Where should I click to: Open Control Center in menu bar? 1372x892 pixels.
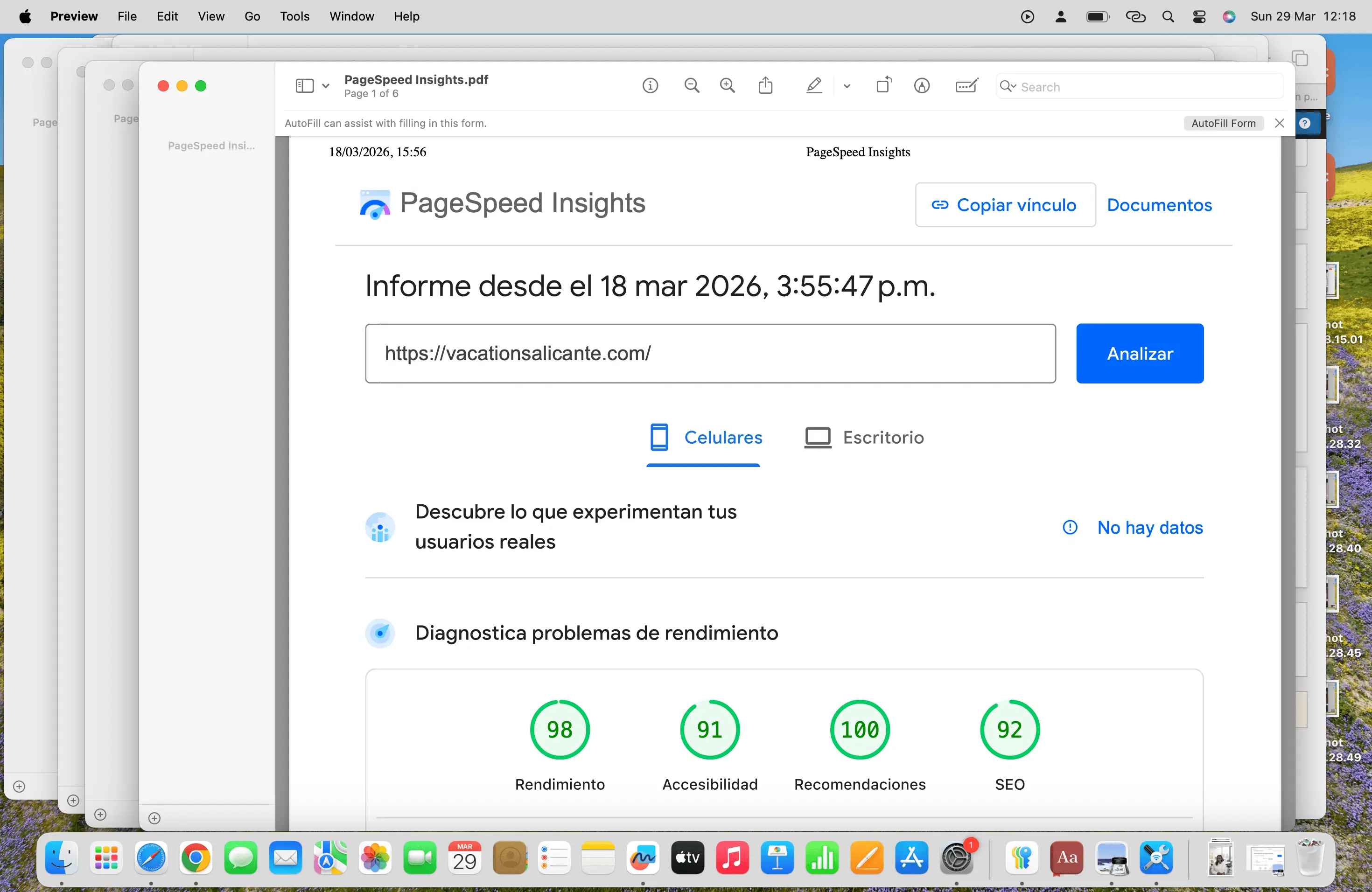pos(1199,16)
